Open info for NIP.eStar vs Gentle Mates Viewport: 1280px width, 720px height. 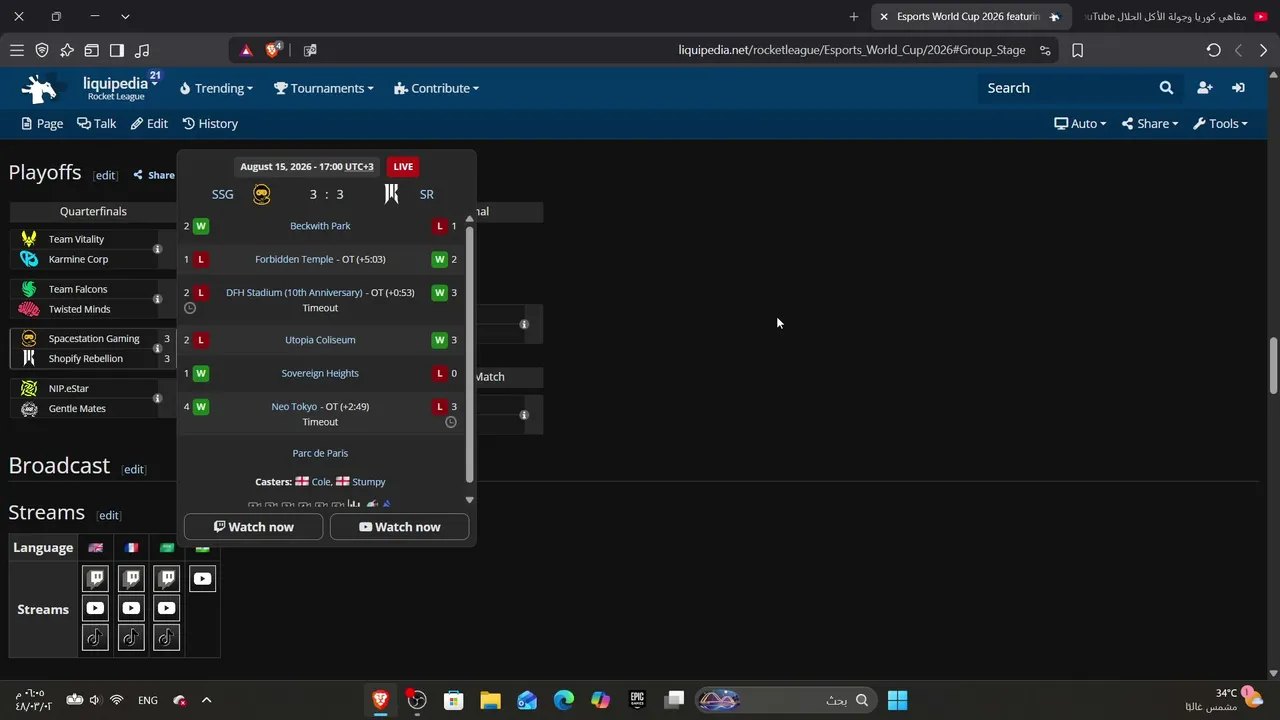[157, 398]
